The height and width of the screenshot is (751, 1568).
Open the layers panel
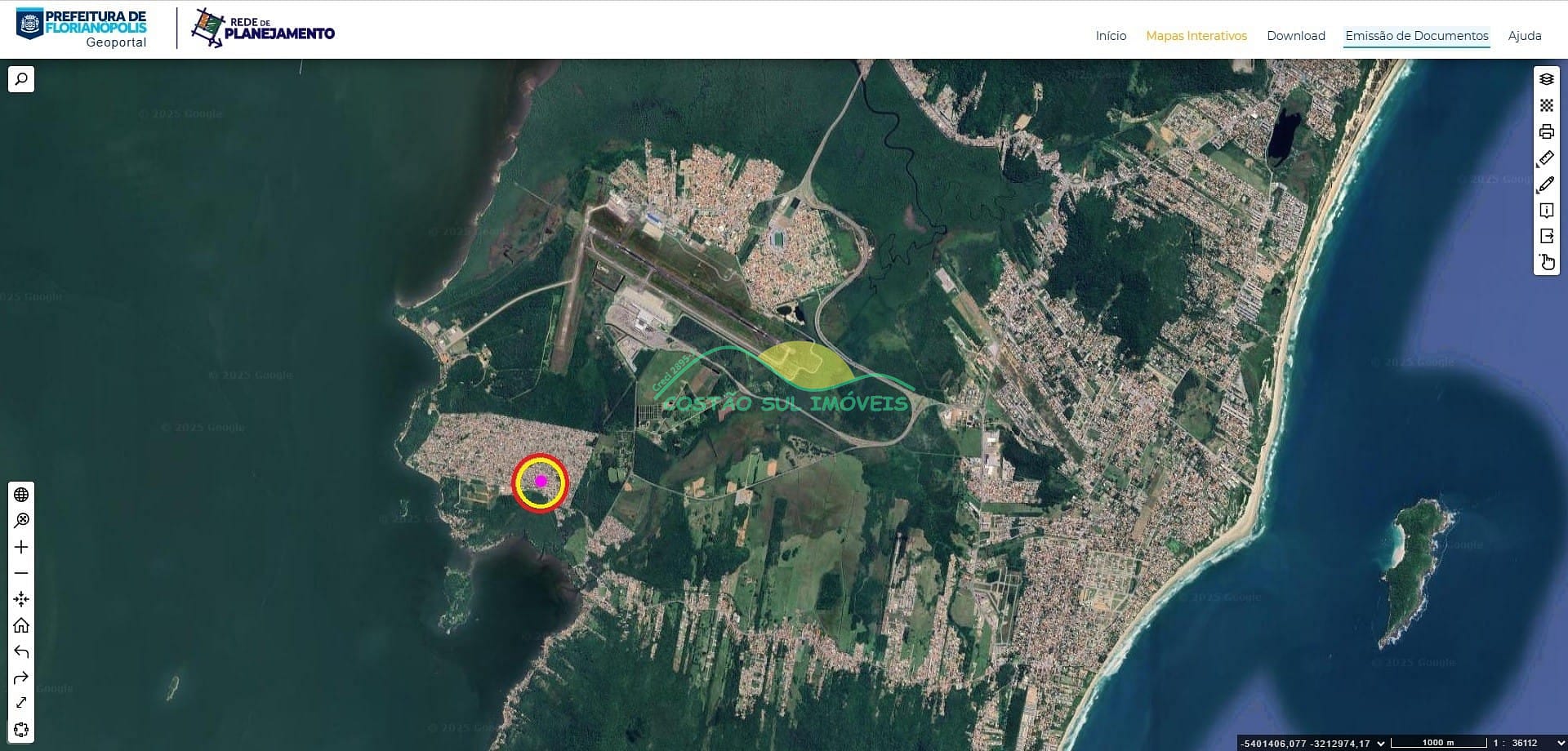(x=1546, y=79)
